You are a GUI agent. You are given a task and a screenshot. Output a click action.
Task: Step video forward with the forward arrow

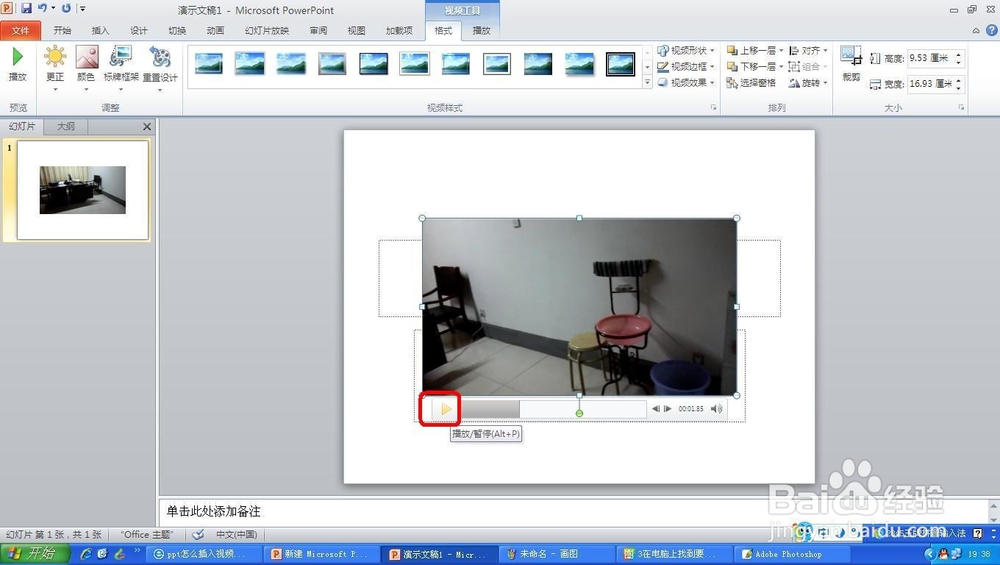point(667,409)
